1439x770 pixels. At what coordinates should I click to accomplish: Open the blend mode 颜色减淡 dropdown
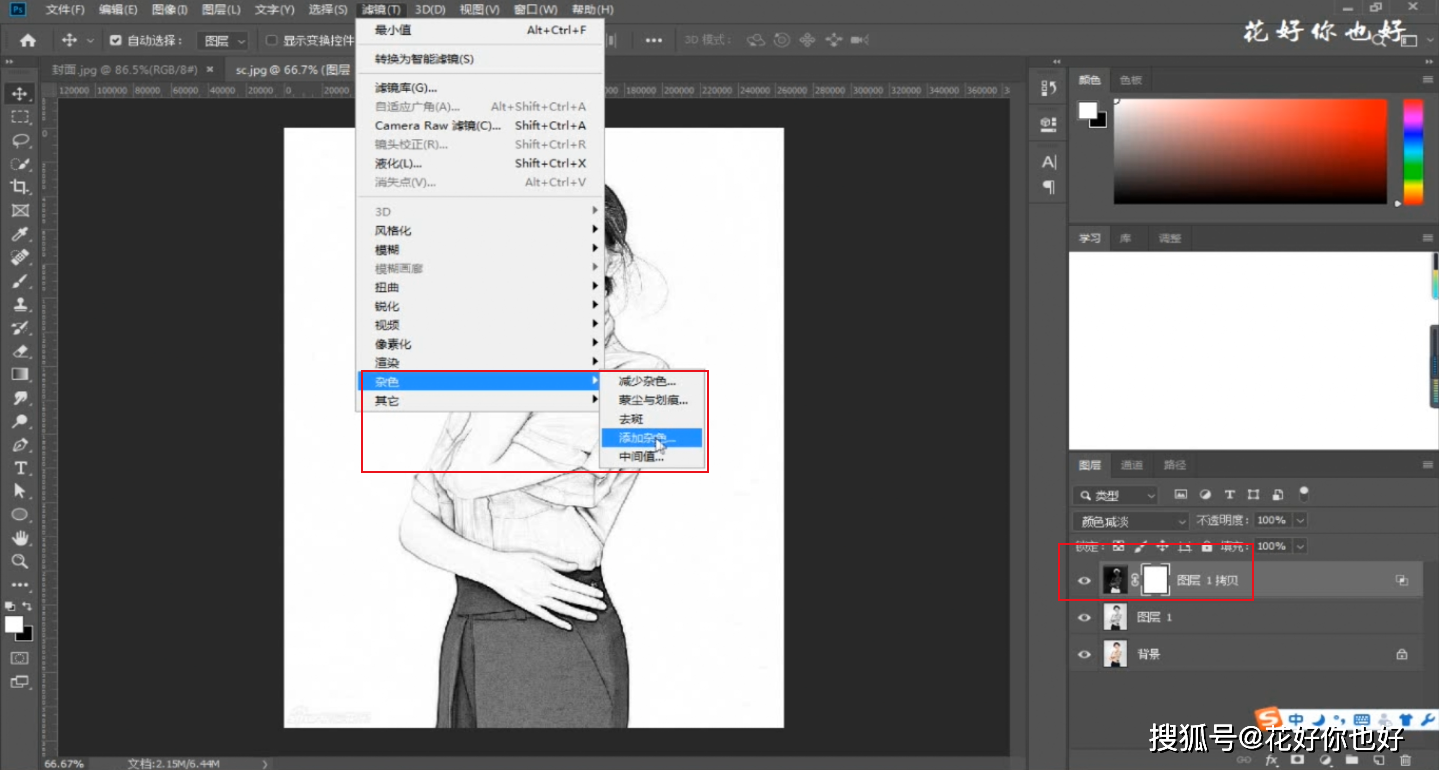1131,521
